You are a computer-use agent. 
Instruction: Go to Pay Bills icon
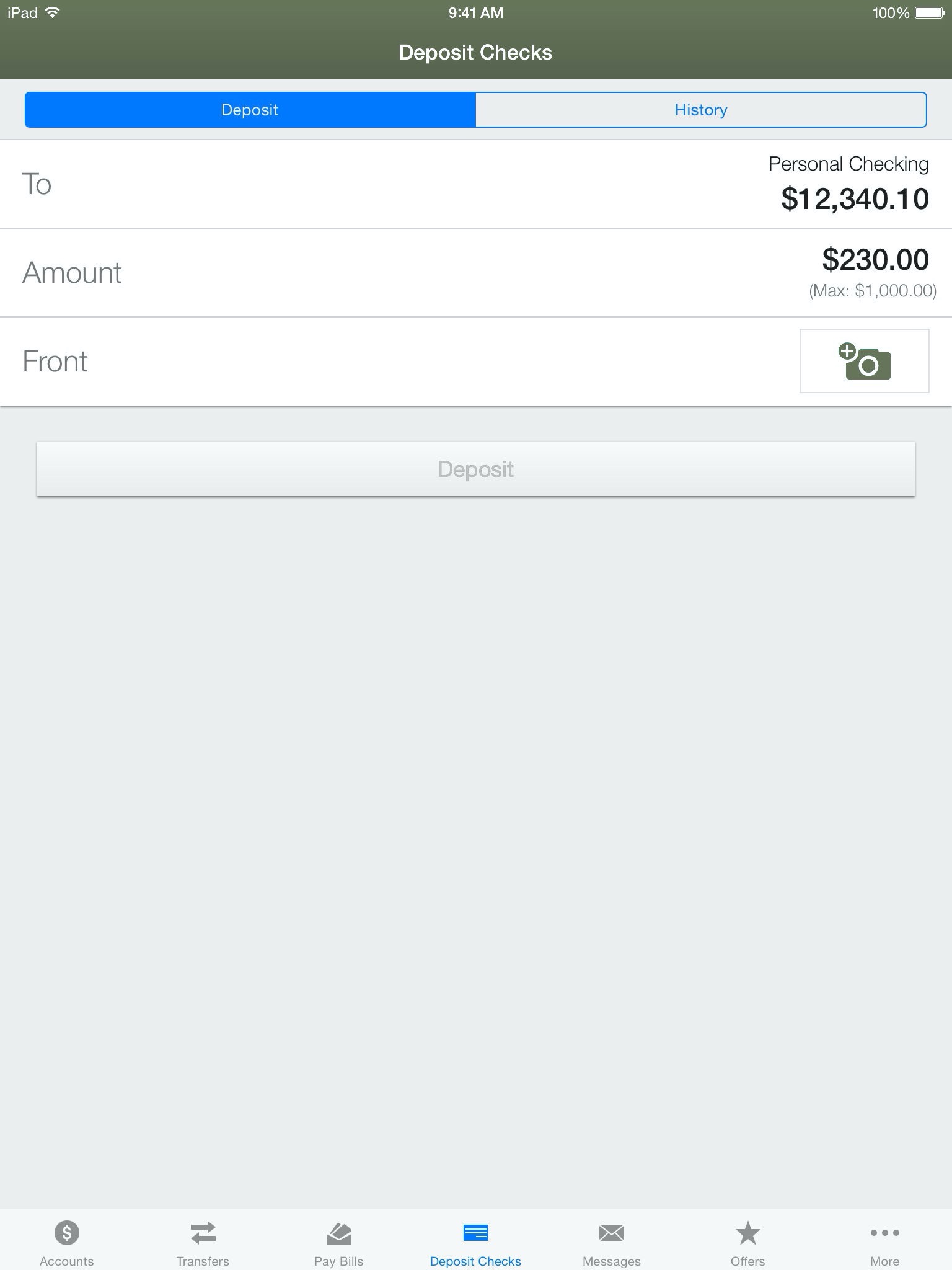tap(338, 1233)
